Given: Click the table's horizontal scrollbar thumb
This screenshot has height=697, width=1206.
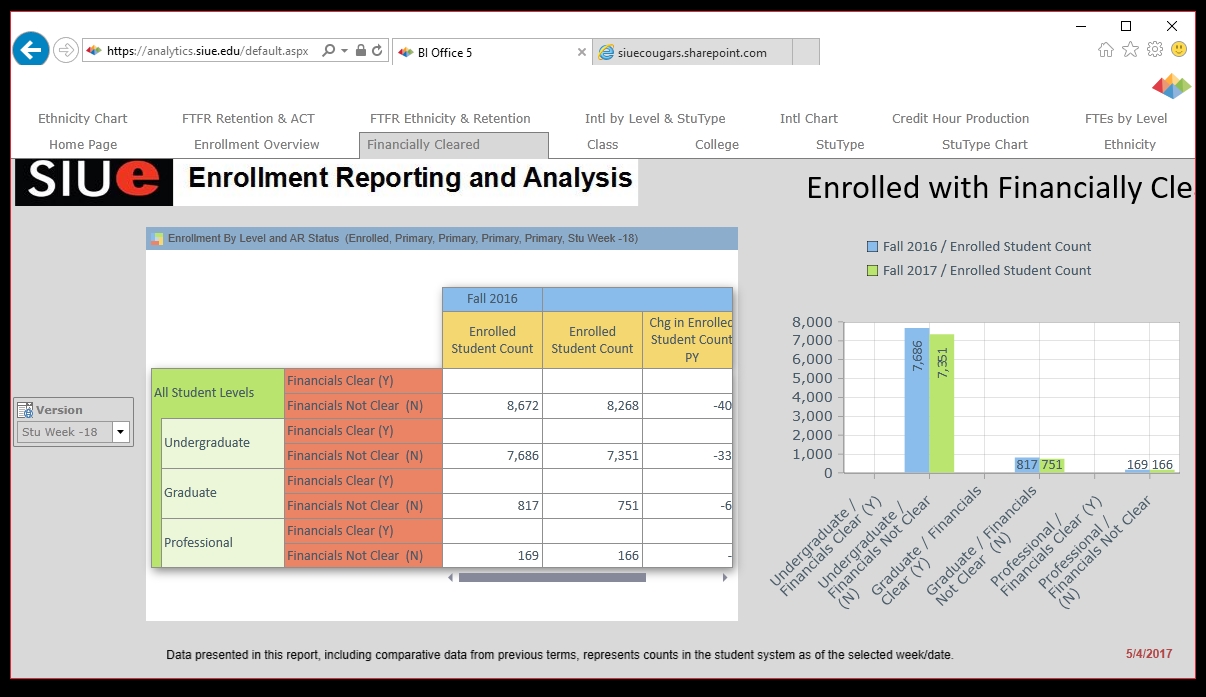Looking at the screenshot, I should point(552,577).
